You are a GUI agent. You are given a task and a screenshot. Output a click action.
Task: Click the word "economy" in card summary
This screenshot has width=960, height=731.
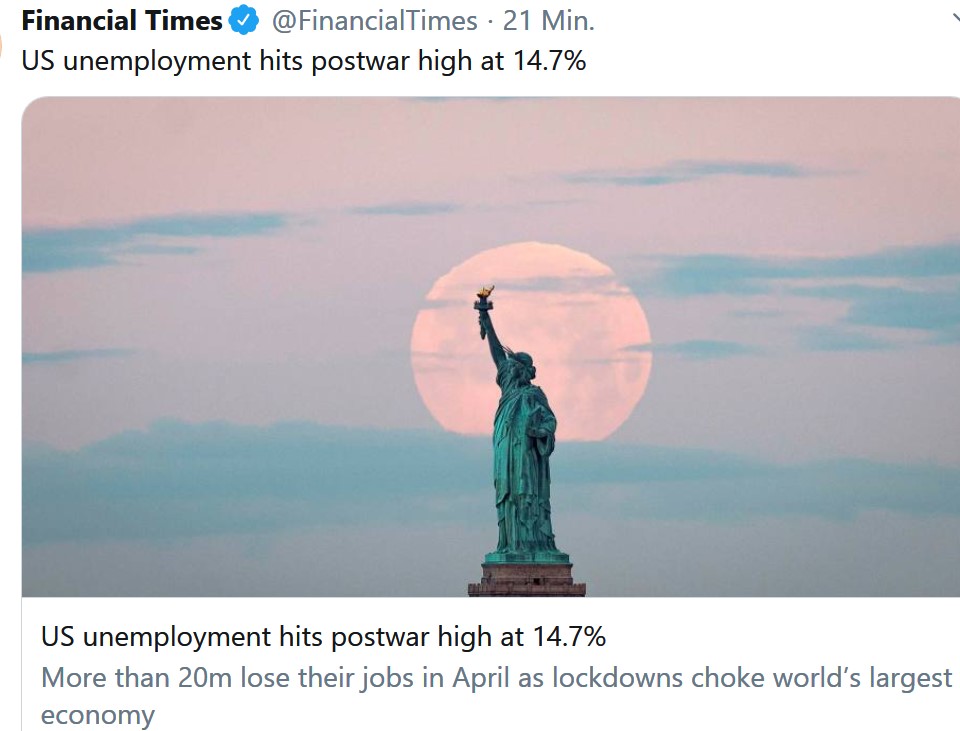pos(98,715)
